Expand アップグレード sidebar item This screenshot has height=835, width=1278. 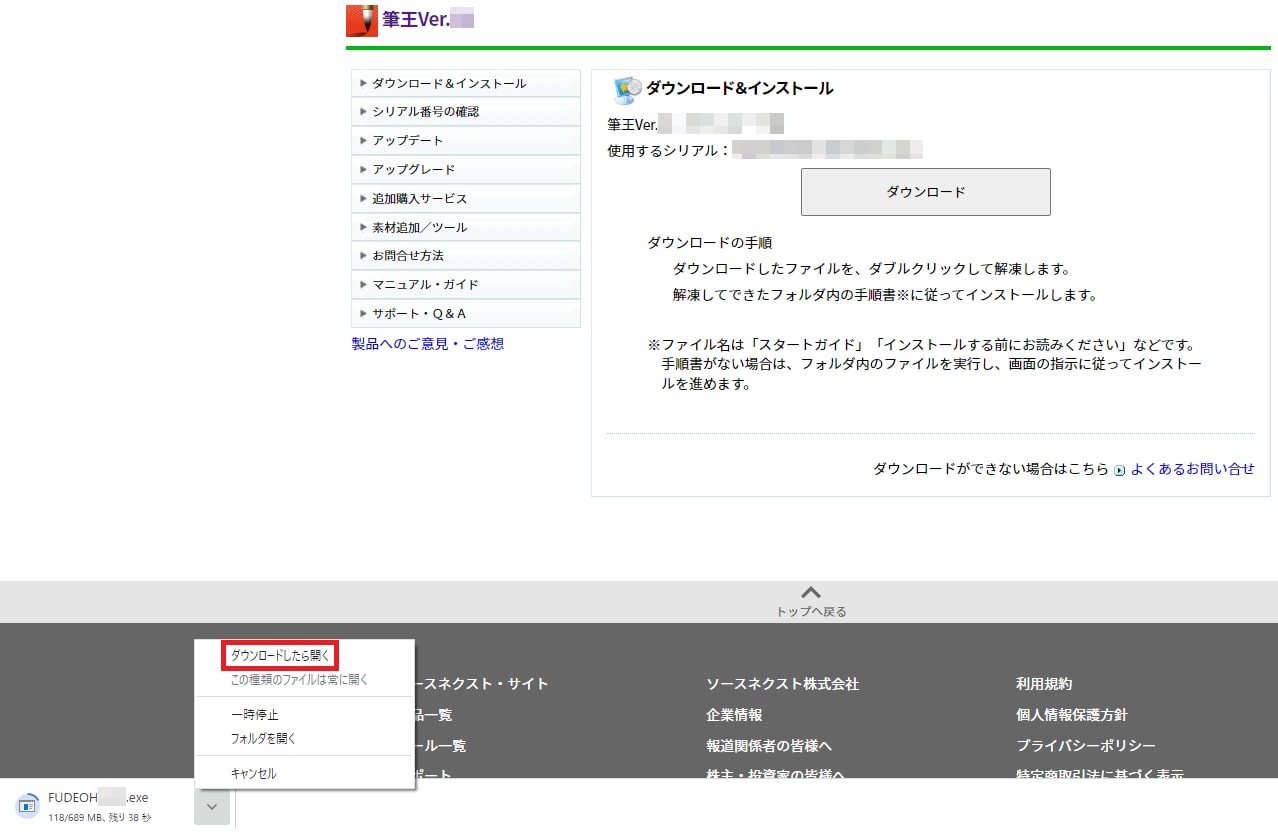[466, 170]
